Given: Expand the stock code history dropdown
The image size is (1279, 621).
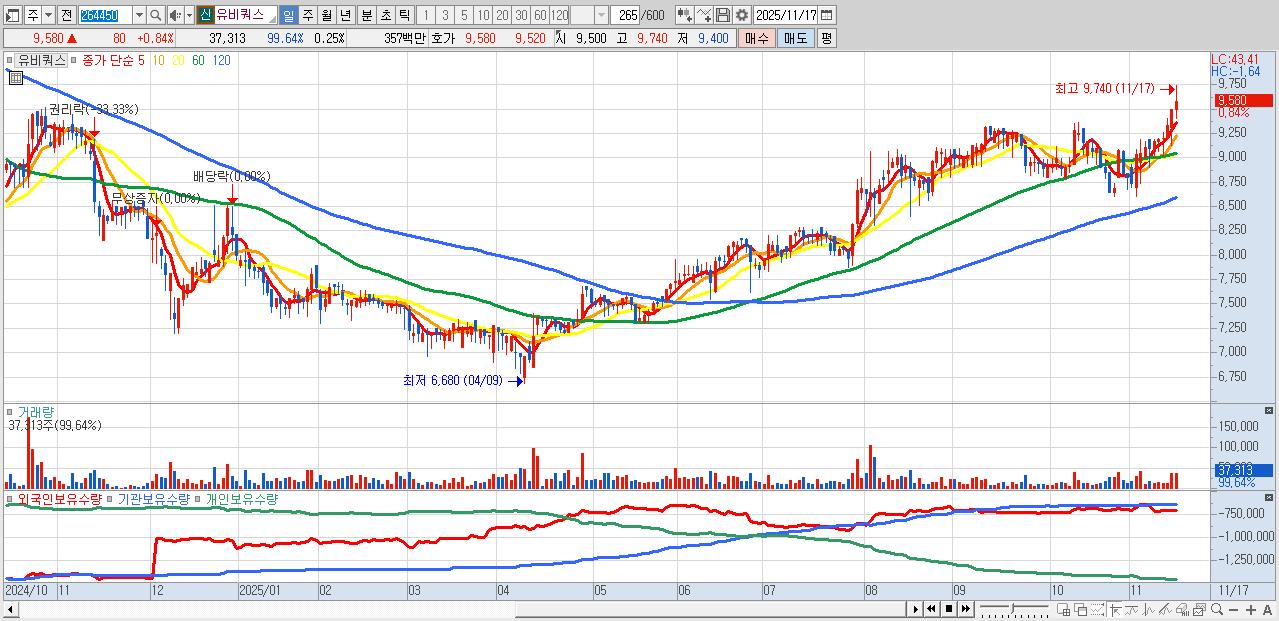Looking at the screenshot, I should pyautogui.click(x=138, y=15).
